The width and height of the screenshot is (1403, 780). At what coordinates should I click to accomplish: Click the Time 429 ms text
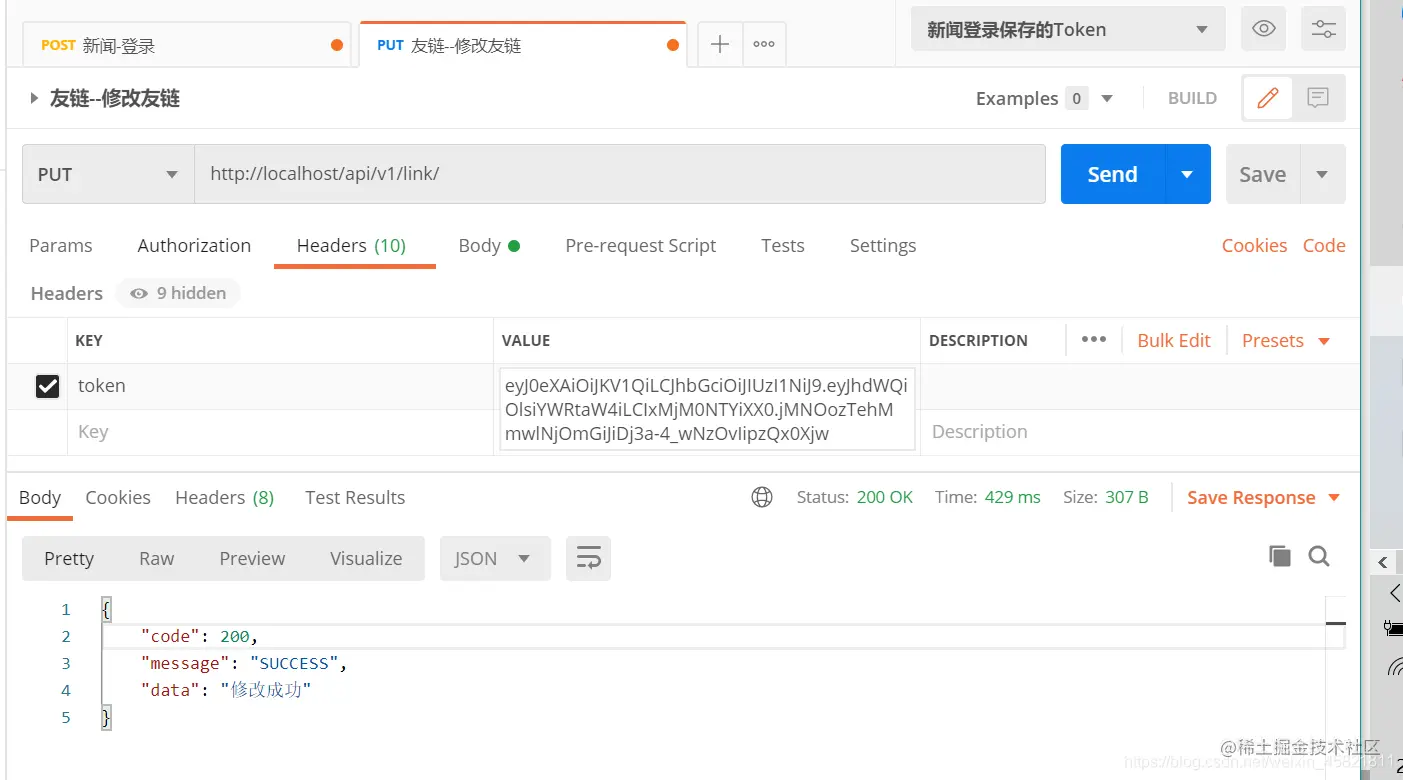988,497
